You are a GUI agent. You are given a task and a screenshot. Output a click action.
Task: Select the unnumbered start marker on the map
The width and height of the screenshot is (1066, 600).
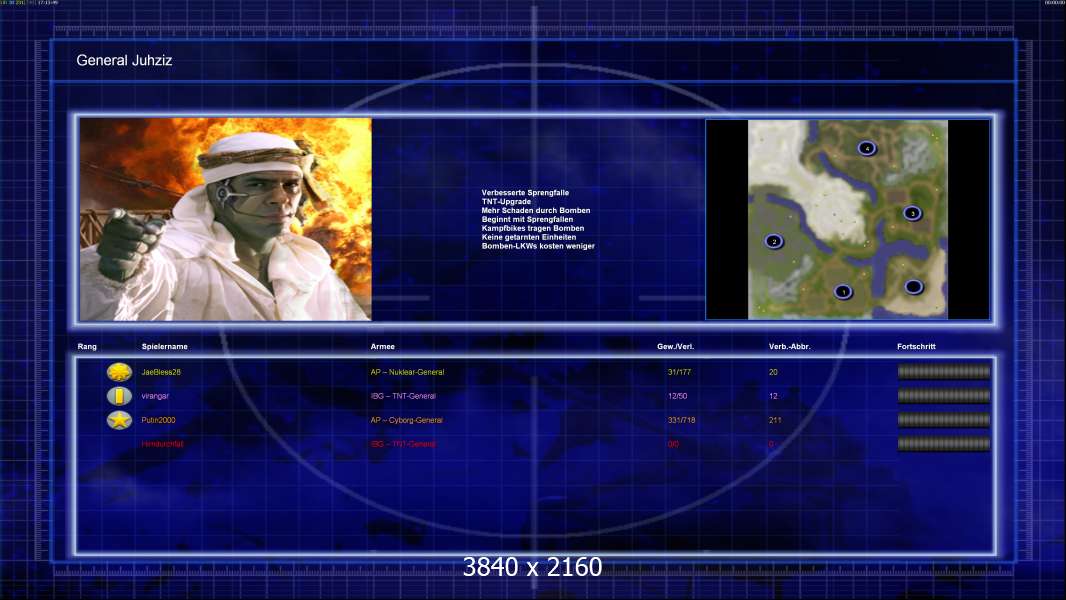coord(914,287)
